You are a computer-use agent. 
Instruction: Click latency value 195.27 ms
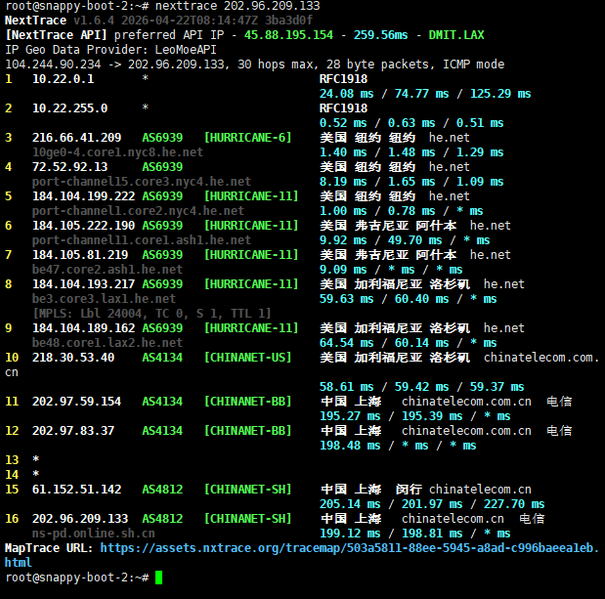coord(350,416)
